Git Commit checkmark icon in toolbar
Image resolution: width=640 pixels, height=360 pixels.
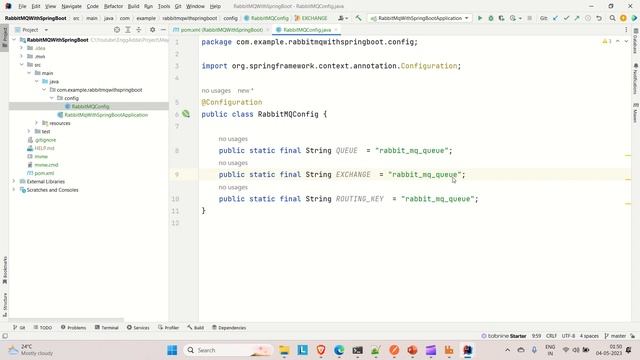point(566,18)
